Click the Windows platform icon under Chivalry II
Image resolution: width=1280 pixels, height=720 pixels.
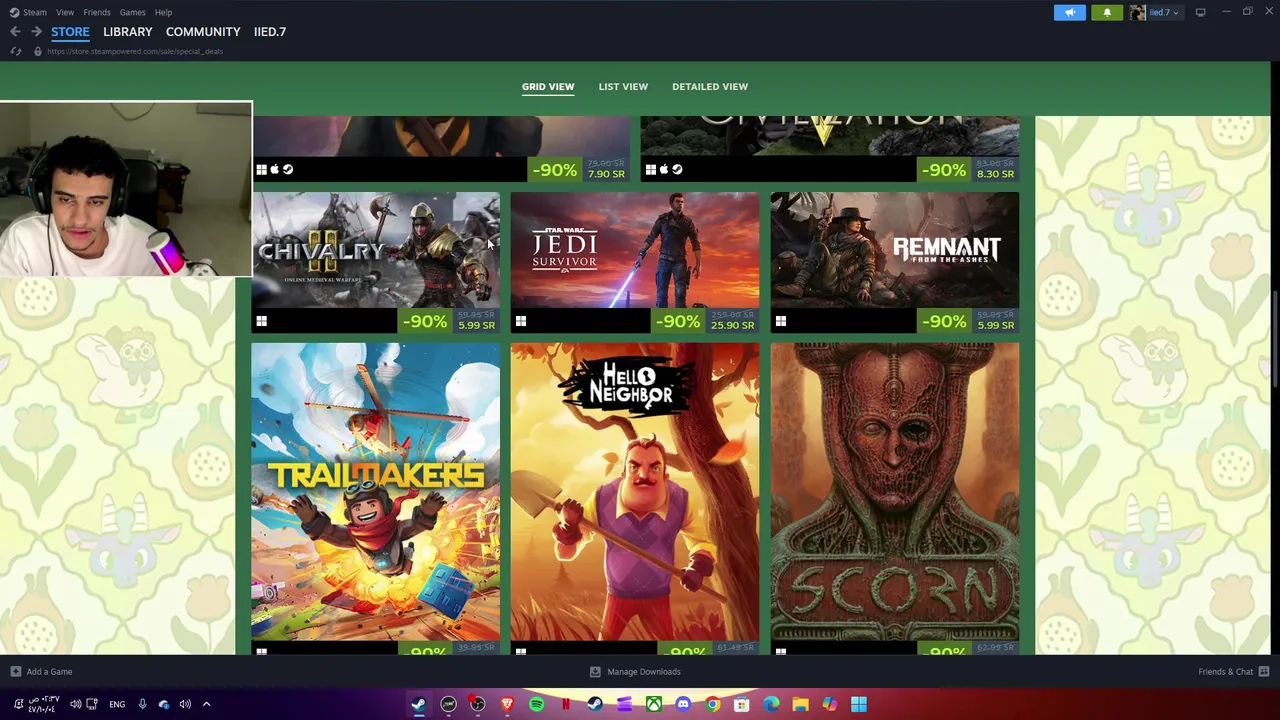pos(261,321)
